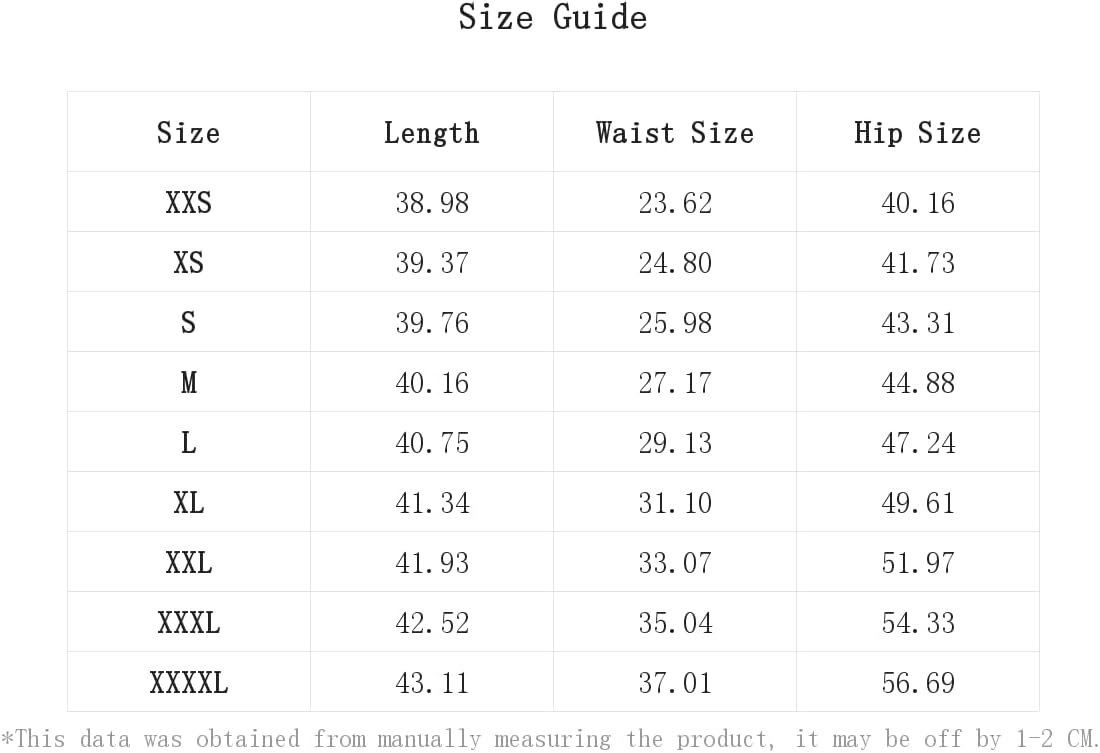Click the Size Guide title
The width and height of the screenshot is (1100, 753).
click(x=552, y=17)
